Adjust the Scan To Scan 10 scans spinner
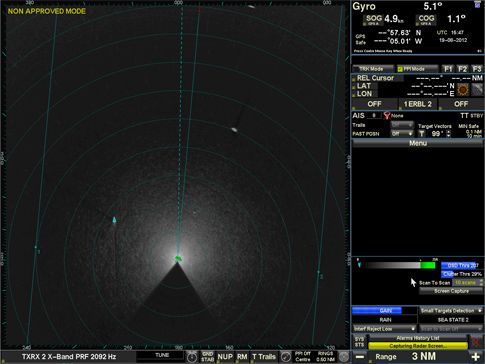This screenshot has height=364, width=485. (x=468, y=283)
